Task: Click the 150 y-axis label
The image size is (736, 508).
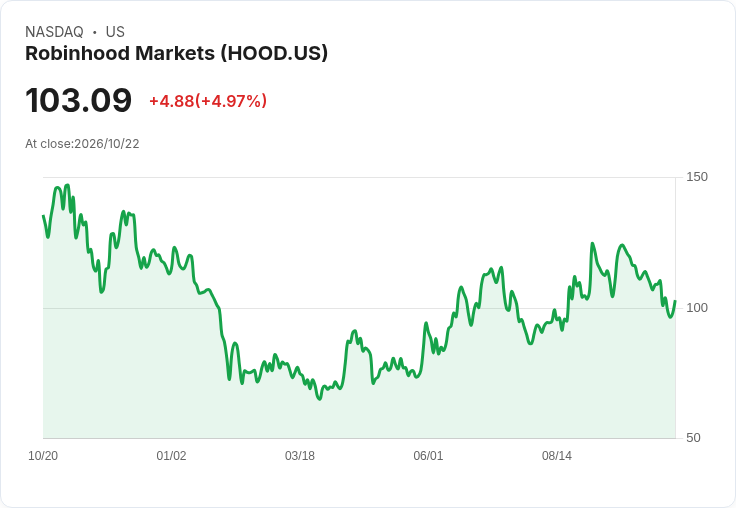Action: coord(697,177)
